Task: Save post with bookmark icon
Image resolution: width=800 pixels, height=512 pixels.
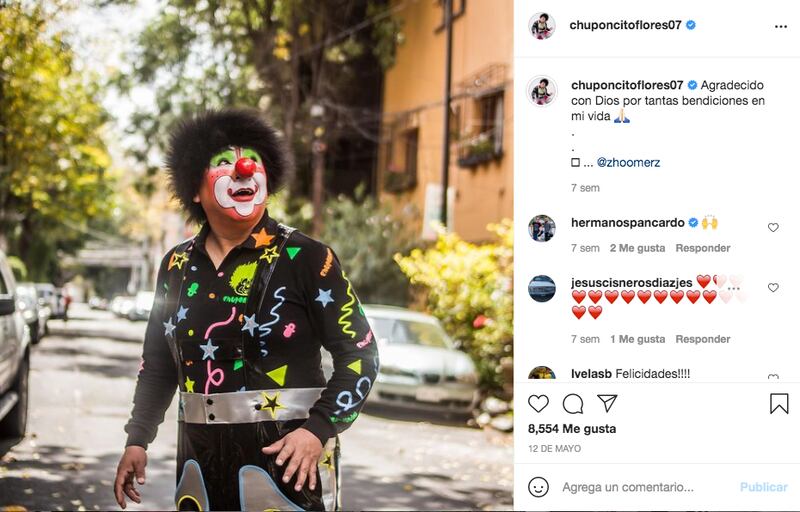Action: pos(779,403)
